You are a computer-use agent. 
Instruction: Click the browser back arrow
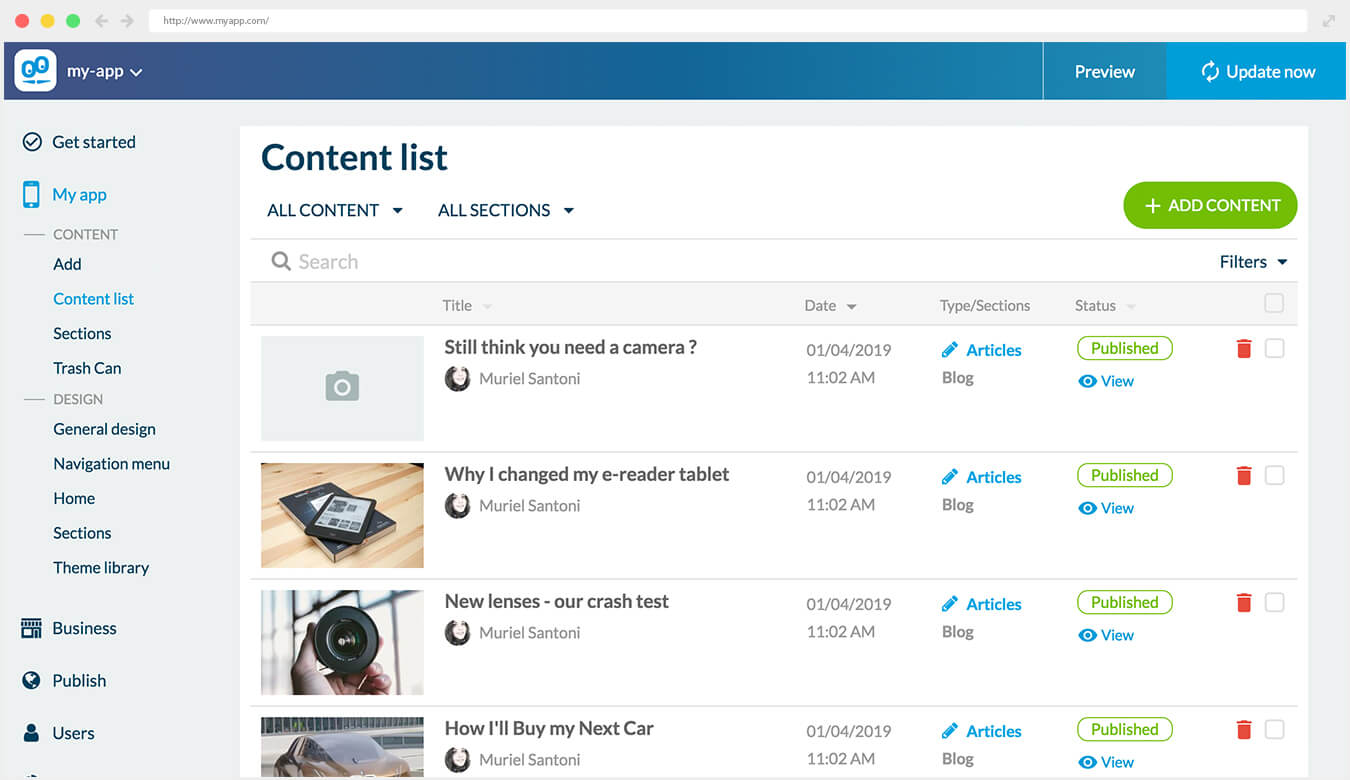(x=101, y=20)
